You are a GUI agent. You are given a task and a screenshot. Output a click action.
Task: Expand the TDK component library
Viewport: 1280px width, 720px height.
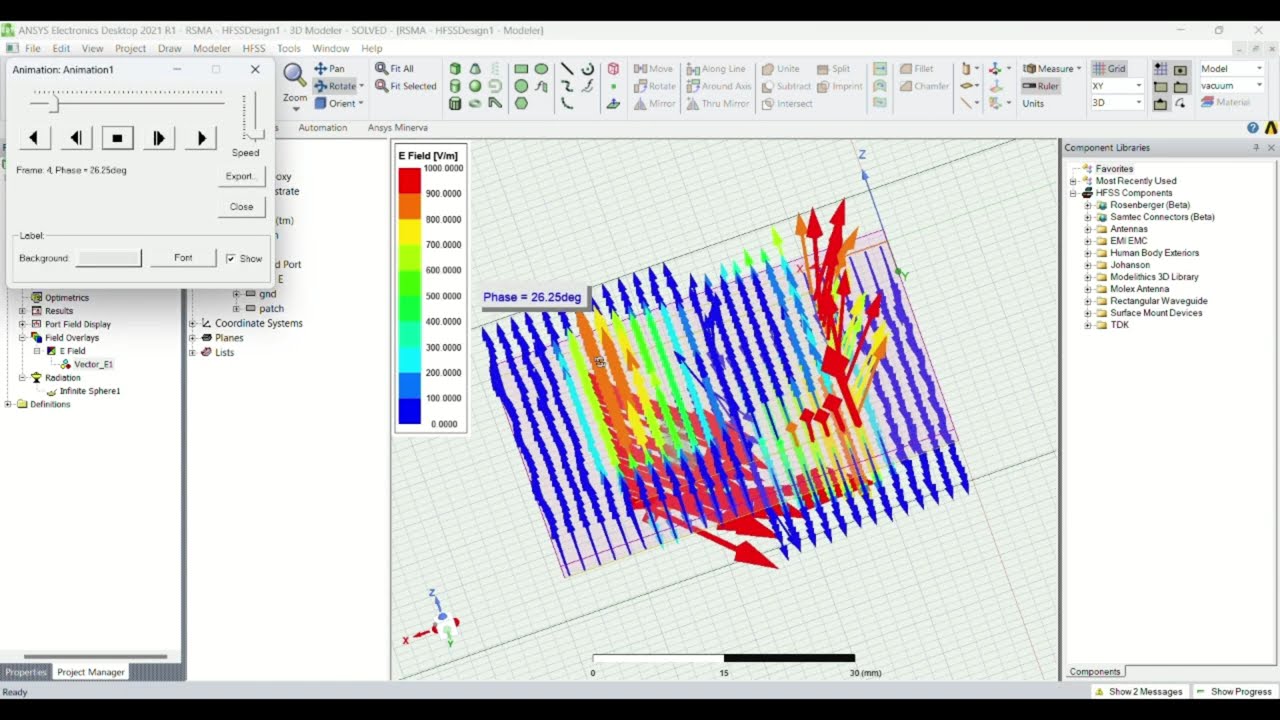click(x=1087, y=325)
